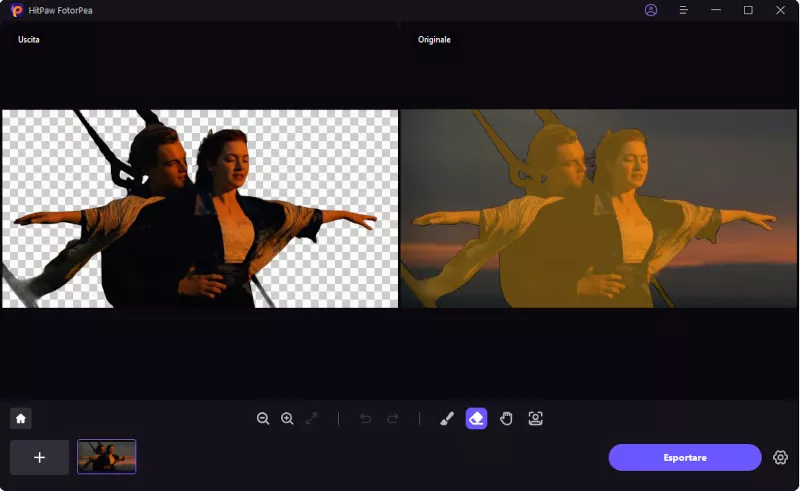This screenshot has height=491, width=800.
Task: Expand the hamburger main menu
Action: pos(683,10)
